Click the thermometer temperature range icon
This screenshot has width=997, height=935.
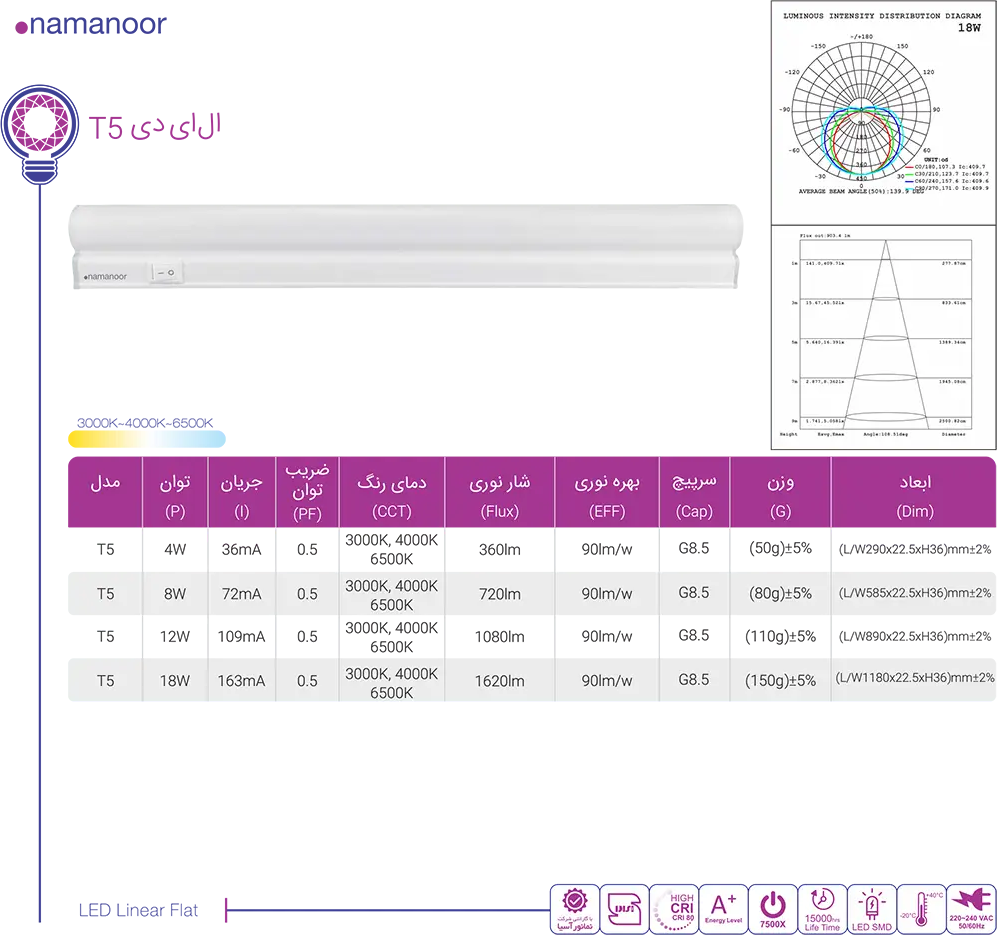click(x=921, y=908)
